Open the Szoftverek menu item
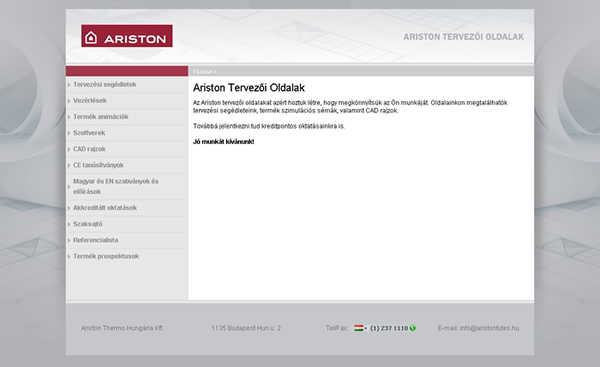Screen dimensions: 600x367 point(89,133)
